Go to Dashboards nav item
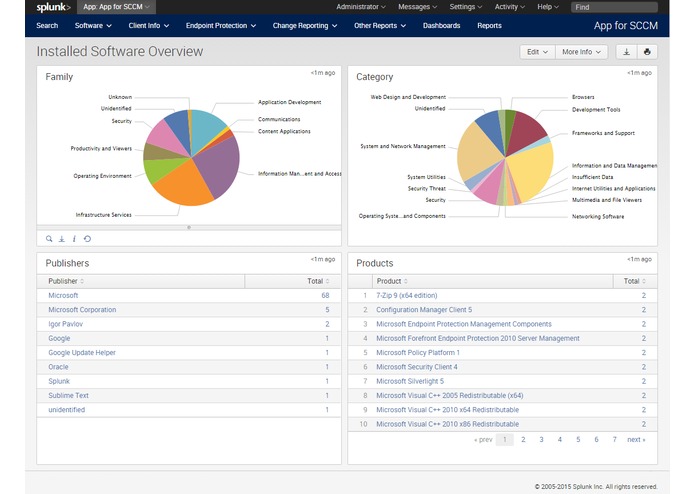Viewport: 695px width, 494px height. coord(441,26)
